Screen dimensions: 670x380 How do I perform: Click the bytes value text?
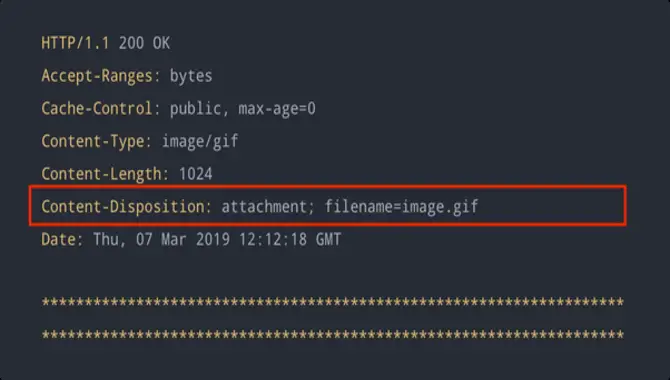(x=191, y=76)
